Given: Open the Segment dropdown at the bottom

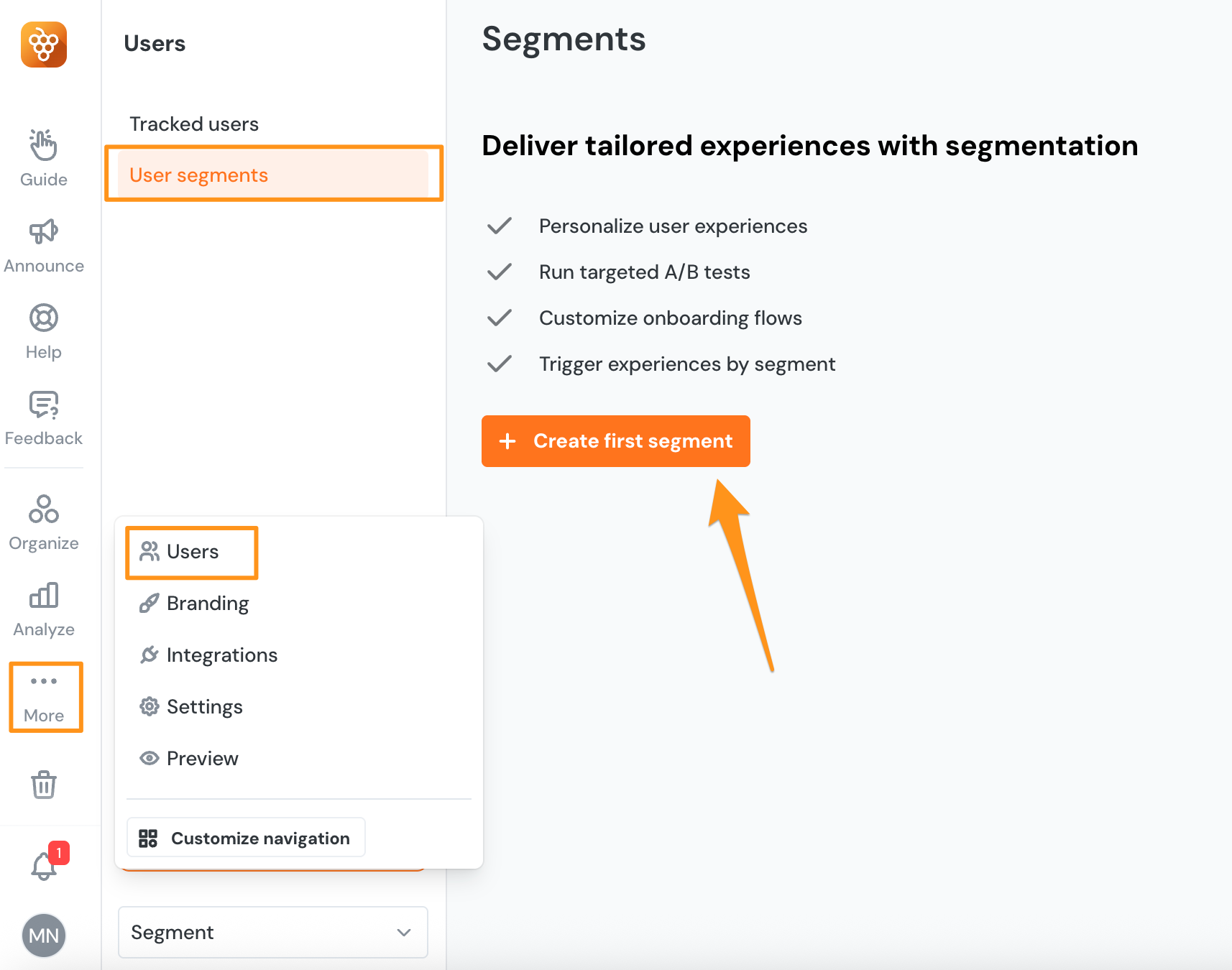Looking at the screenshot, I should point(272,932).
